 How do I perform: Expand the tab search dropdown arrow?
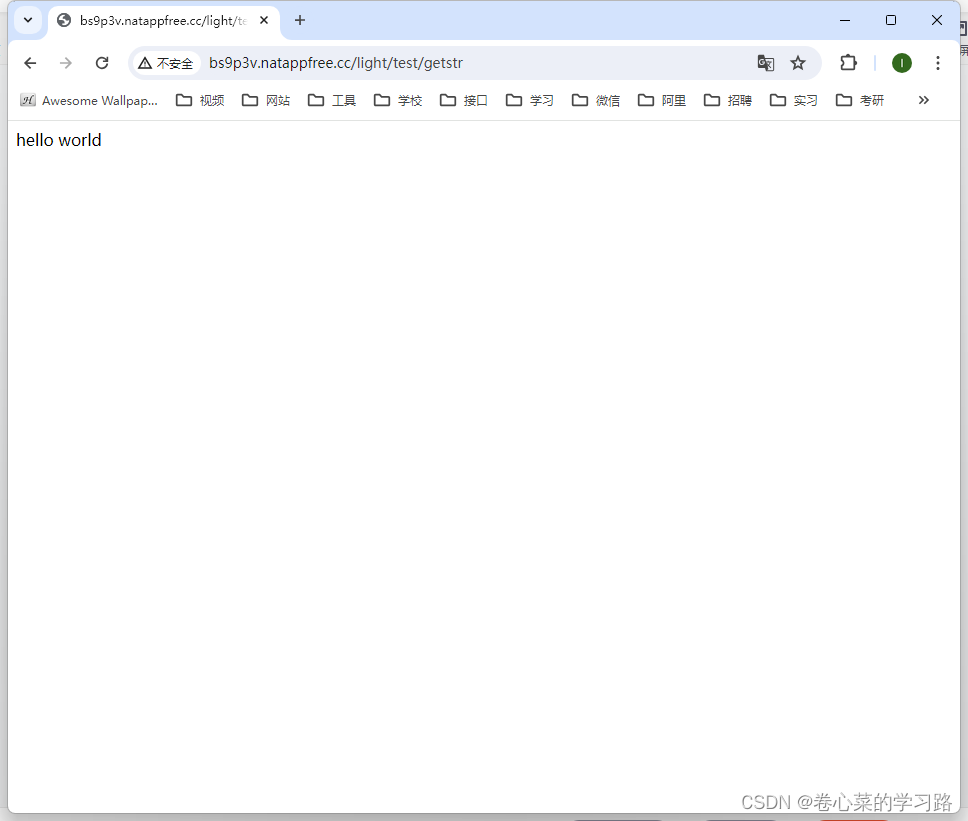coord(28,20)
